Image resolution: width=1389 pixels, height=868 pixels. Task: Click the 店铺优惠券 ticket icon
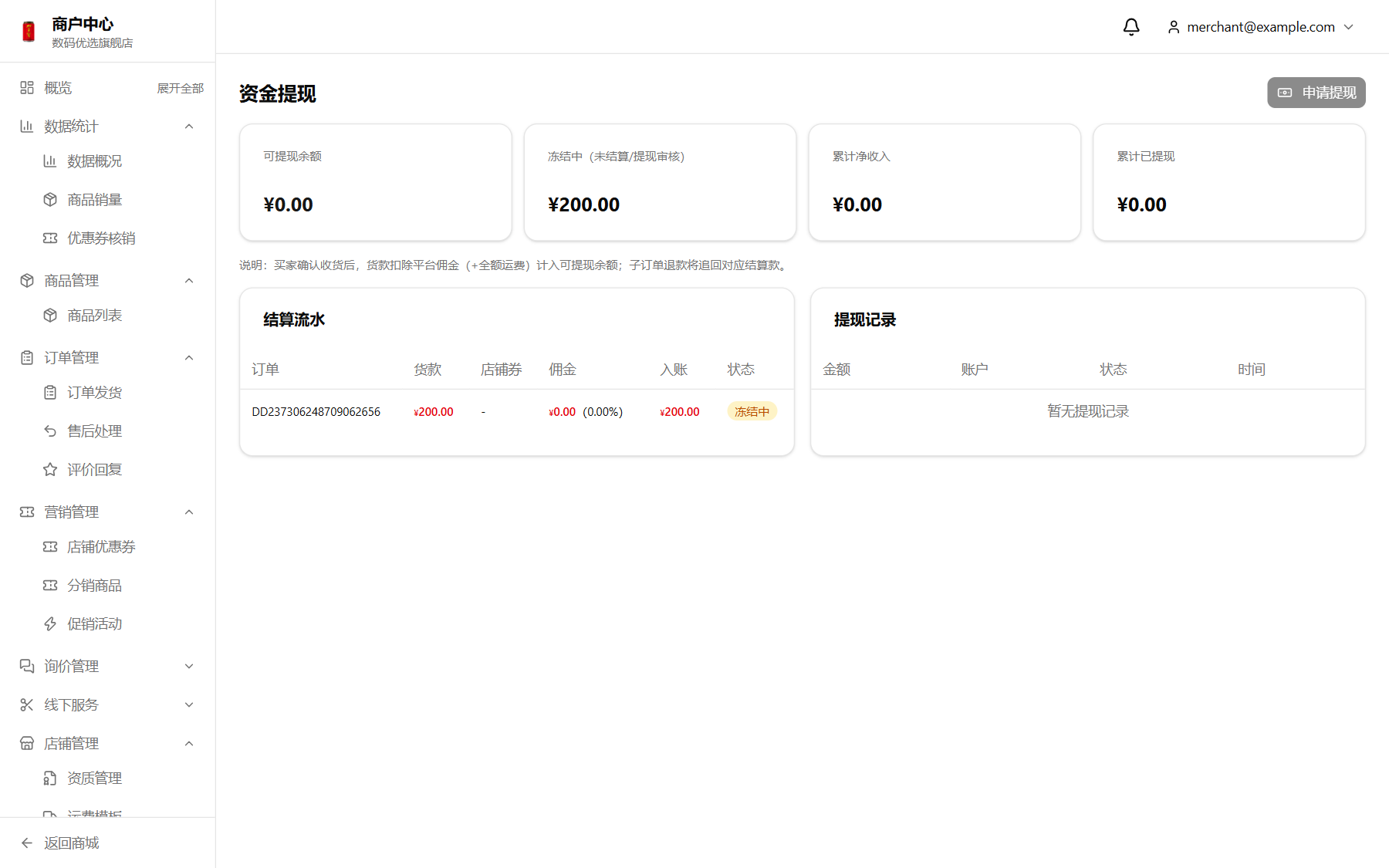(x=50, y=547)
